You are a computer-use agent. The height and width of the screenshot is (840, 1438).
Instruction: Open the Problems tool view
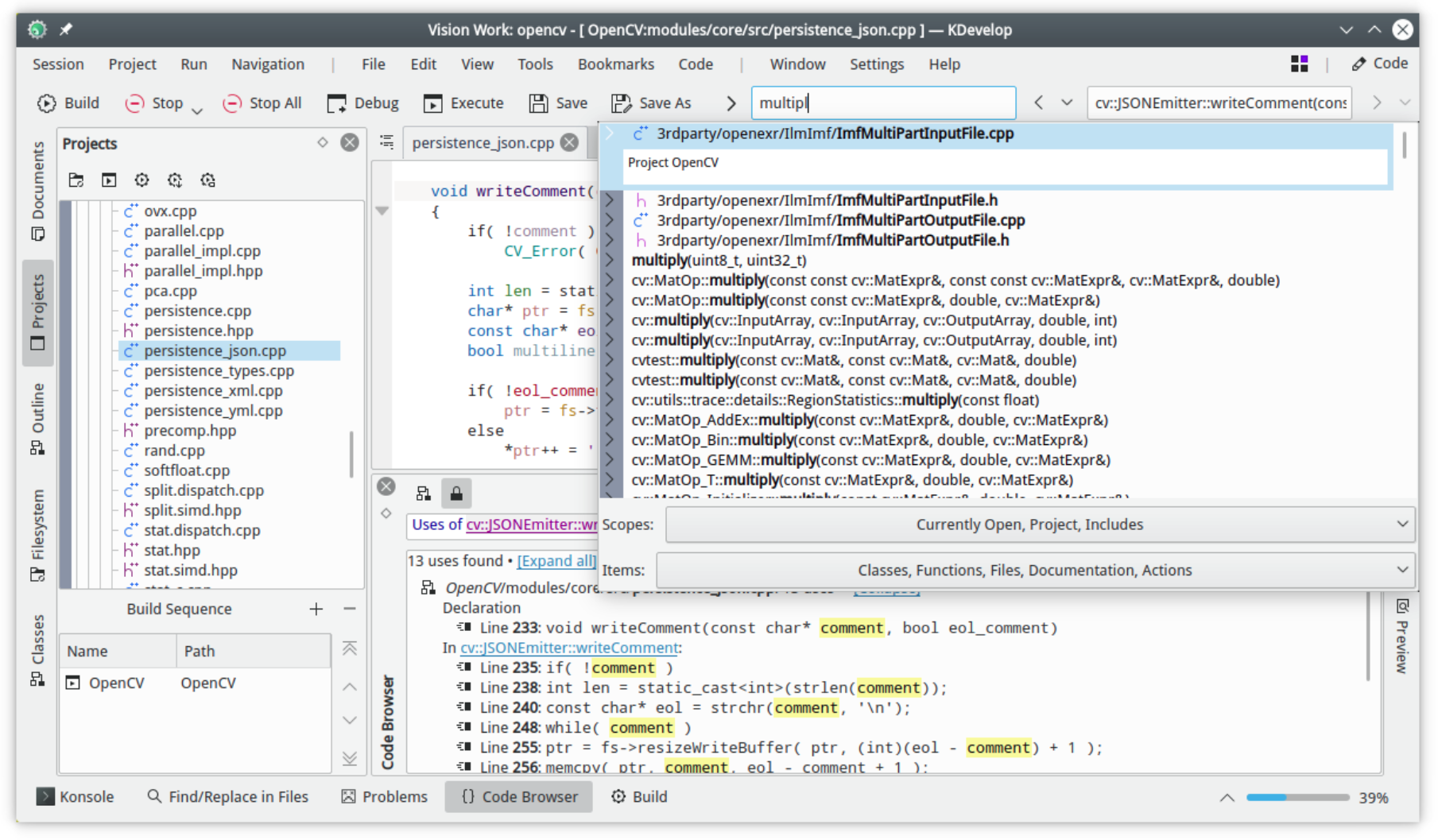[385, 796]
